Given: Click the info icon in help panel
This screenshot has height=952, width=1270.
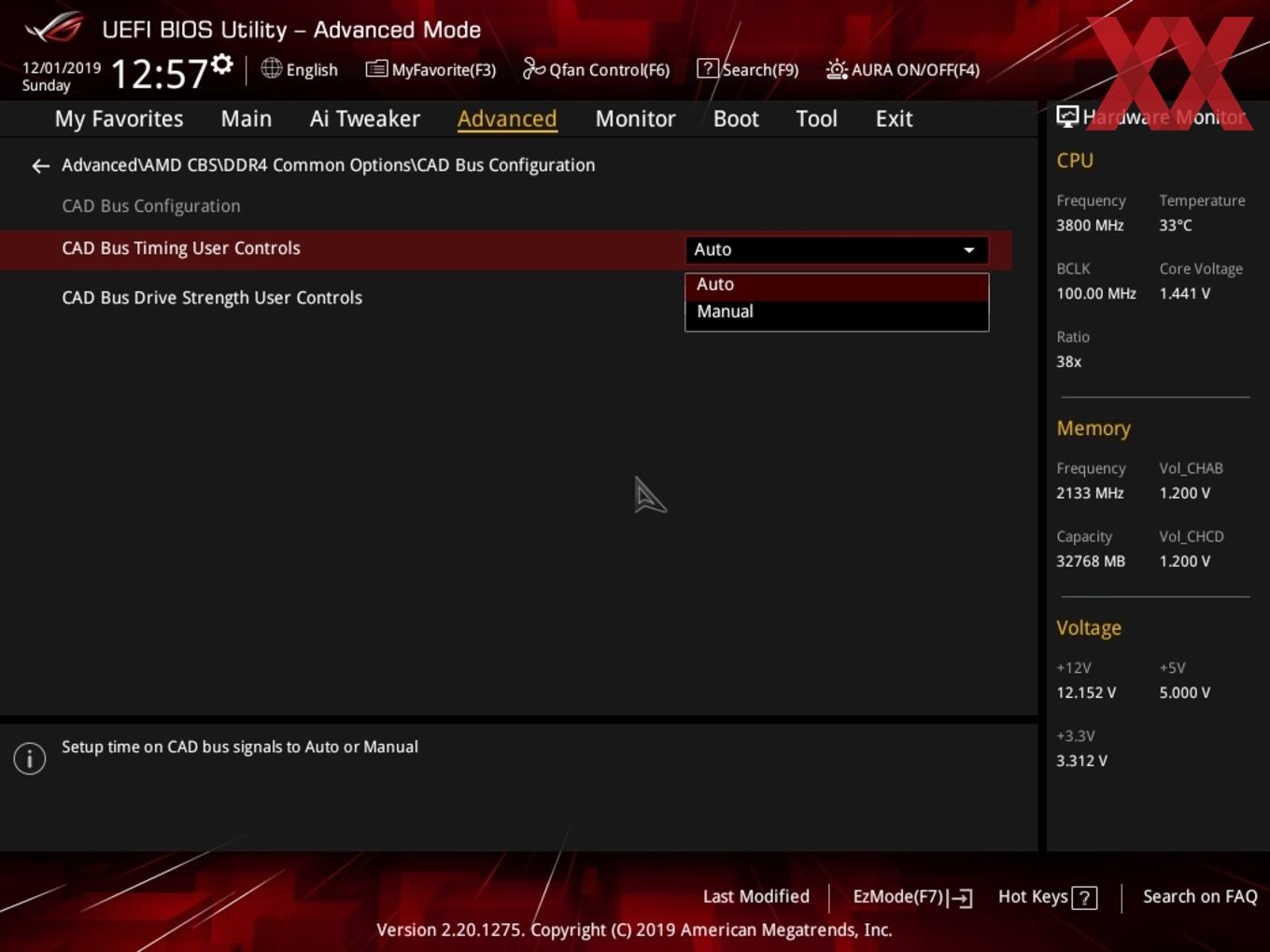Looking at the screenshot, I should click(30, 759).
